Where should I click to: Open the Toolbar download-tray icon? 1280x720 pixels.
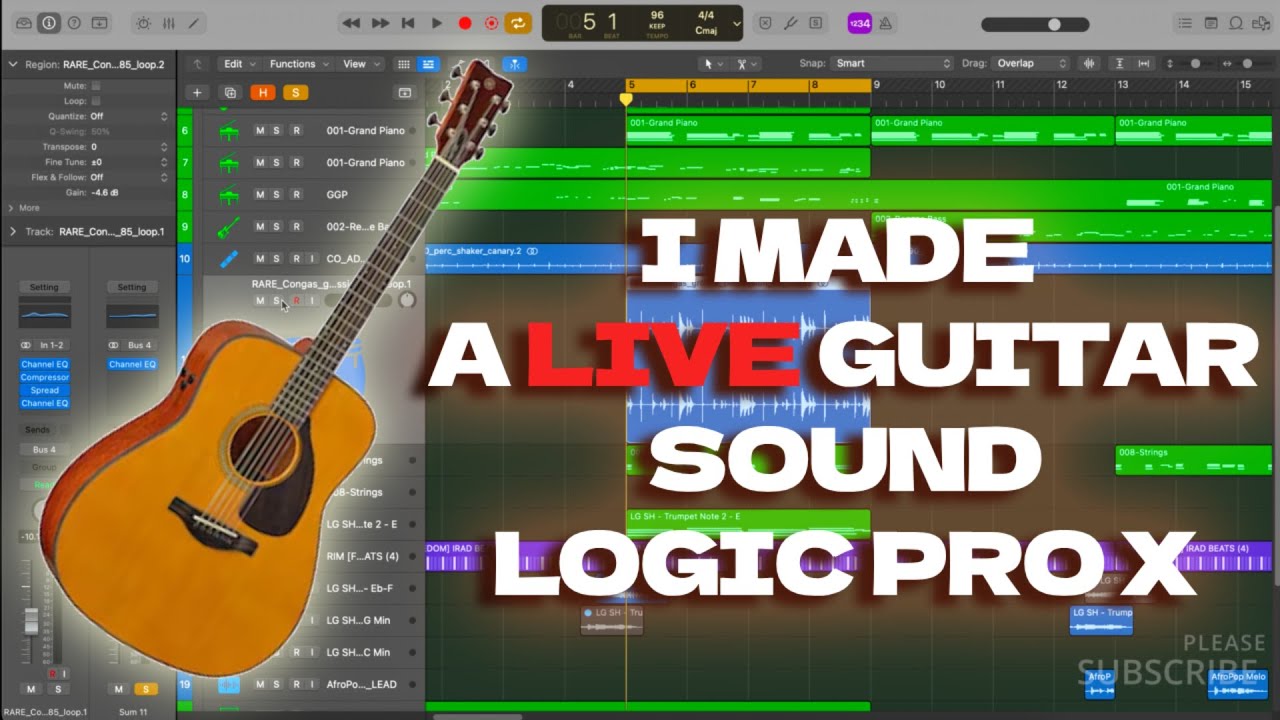[x=99, y=22]
